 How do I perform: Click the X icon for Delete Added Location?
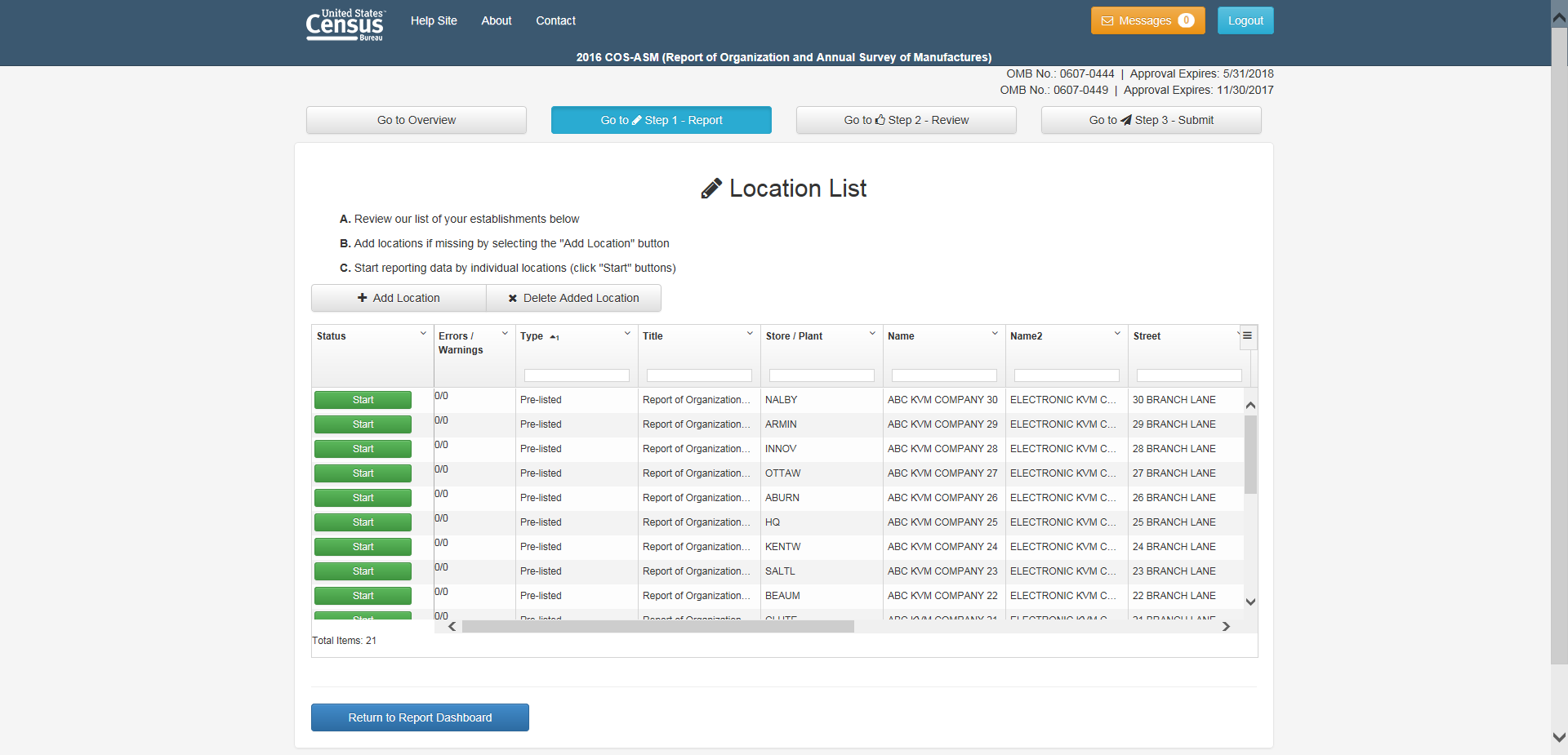(513, 299)
